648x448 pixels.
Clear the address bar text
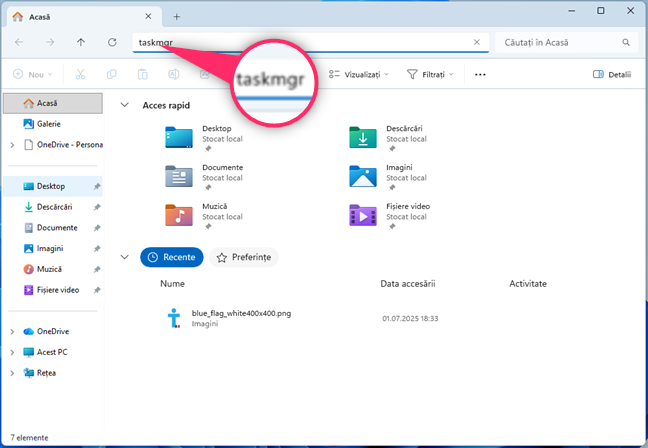pos(476,42)
